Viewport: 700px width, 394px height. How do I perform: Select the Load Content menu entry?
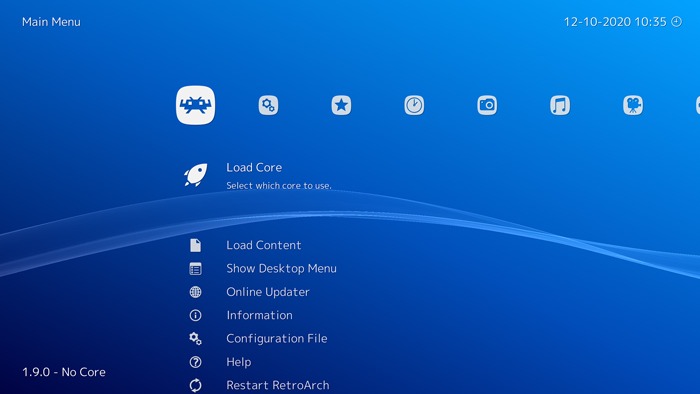[263, 245]
